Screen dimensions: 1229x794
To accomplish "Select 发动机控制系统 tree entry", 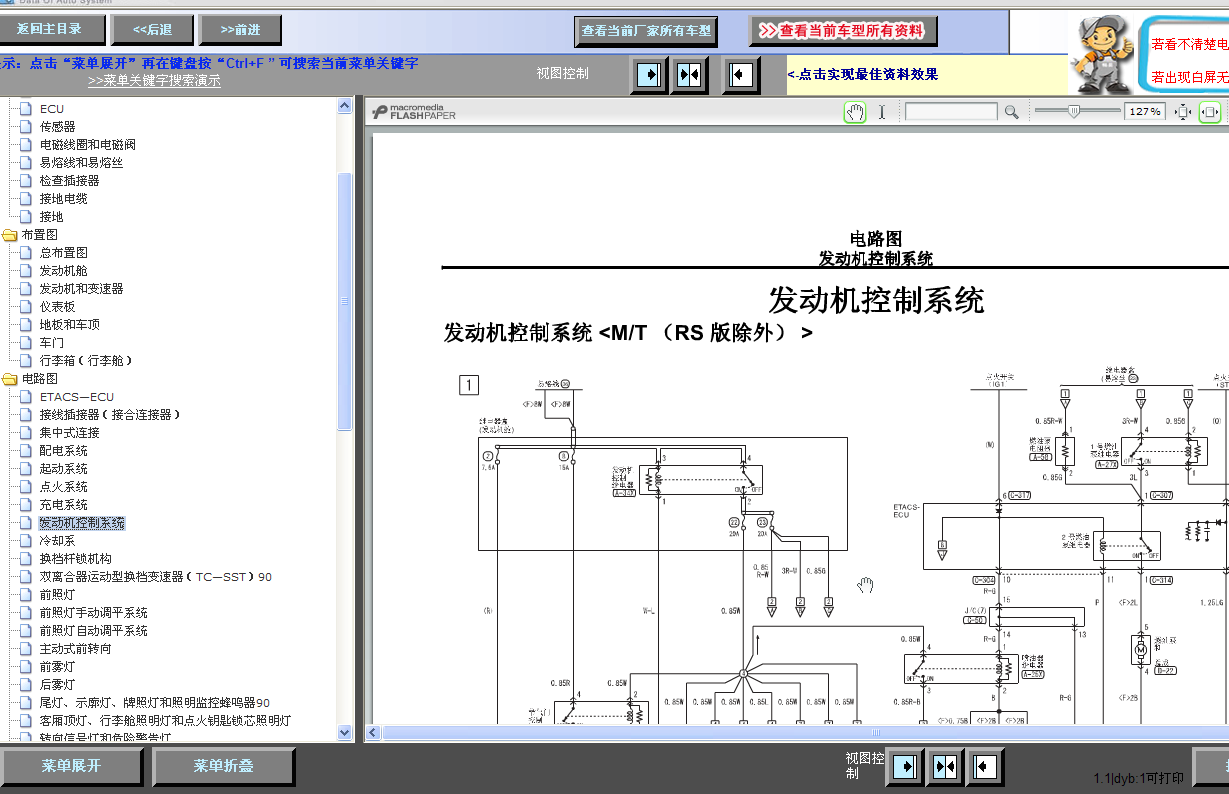I will (x=82, y=523).
